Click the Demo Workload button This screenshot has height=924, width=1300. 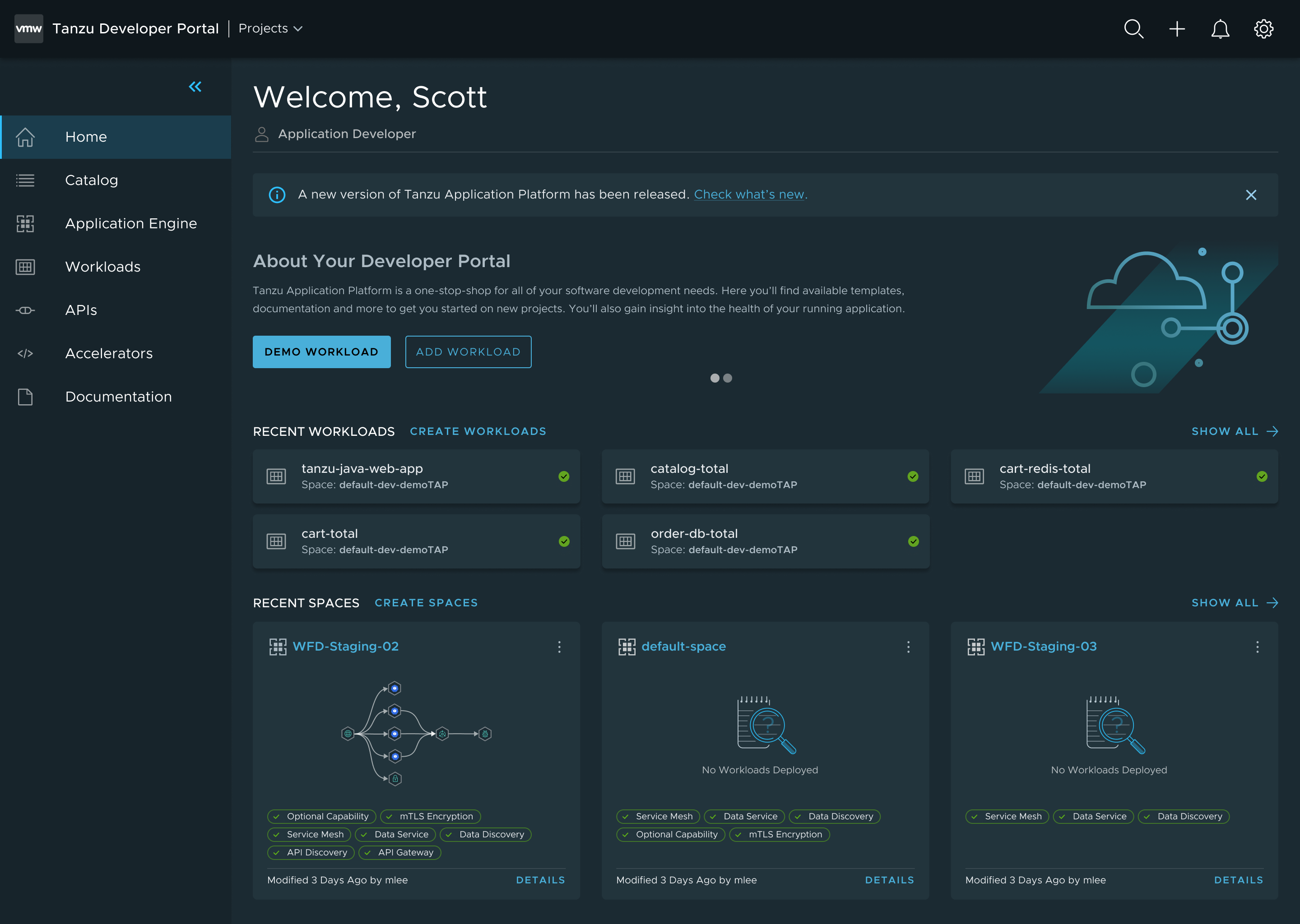pyautogui.click(x=321, y=351)
